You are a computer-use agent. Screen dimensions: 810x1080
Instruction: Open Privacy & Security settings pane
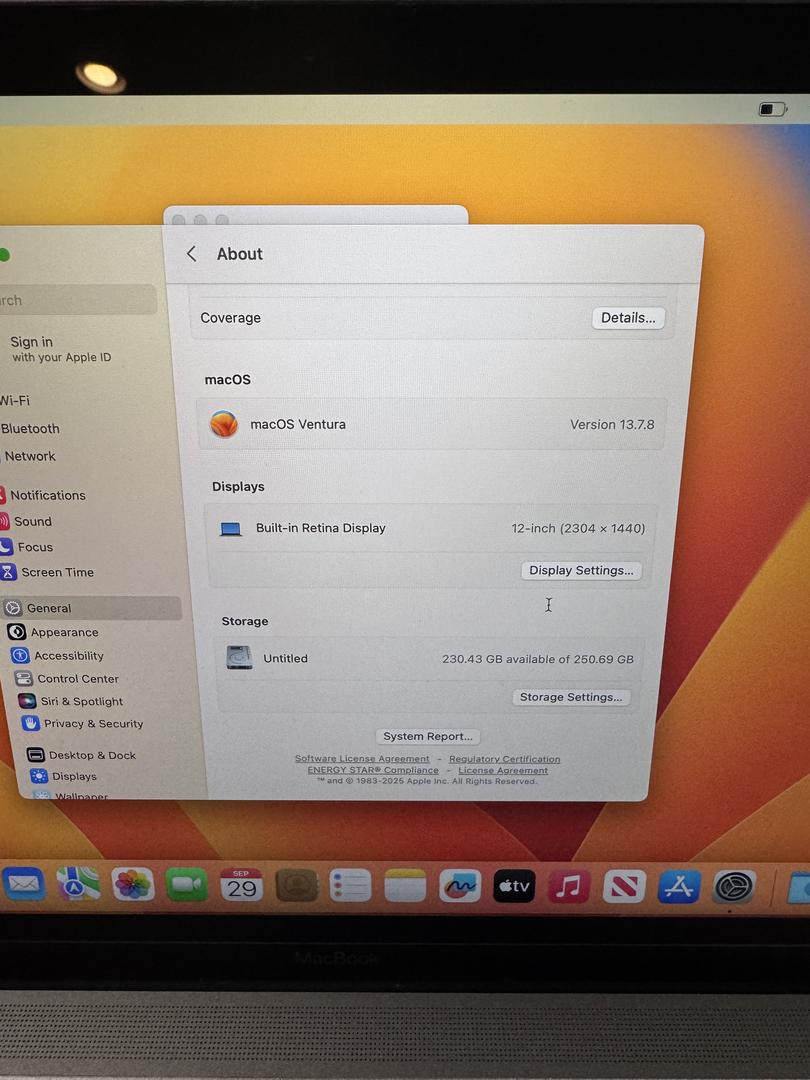click(x=92, y=724)
